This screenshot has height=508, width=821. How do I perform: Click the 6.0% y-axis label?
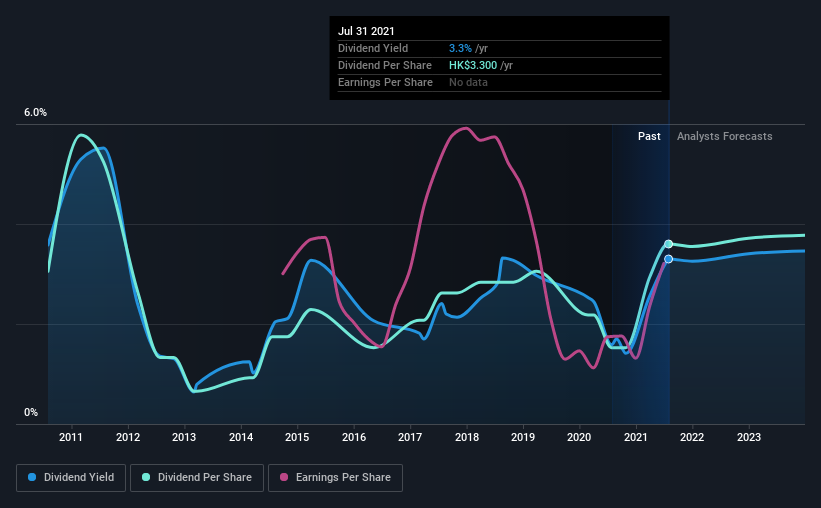pyautogui.click(x=35, y=113)
